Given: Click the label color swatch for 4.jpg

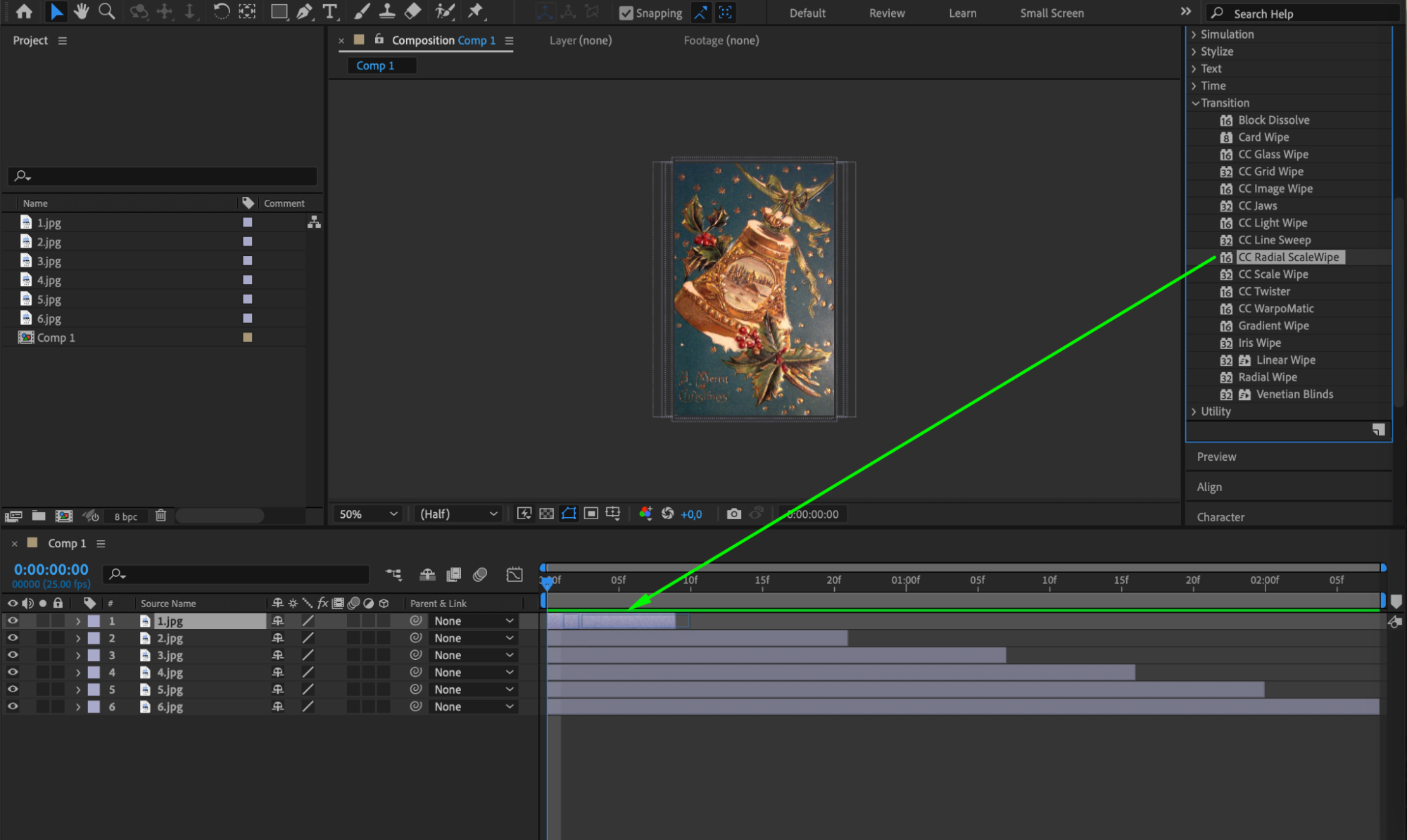Looking at the screenshot, I should tap(248, 280).
